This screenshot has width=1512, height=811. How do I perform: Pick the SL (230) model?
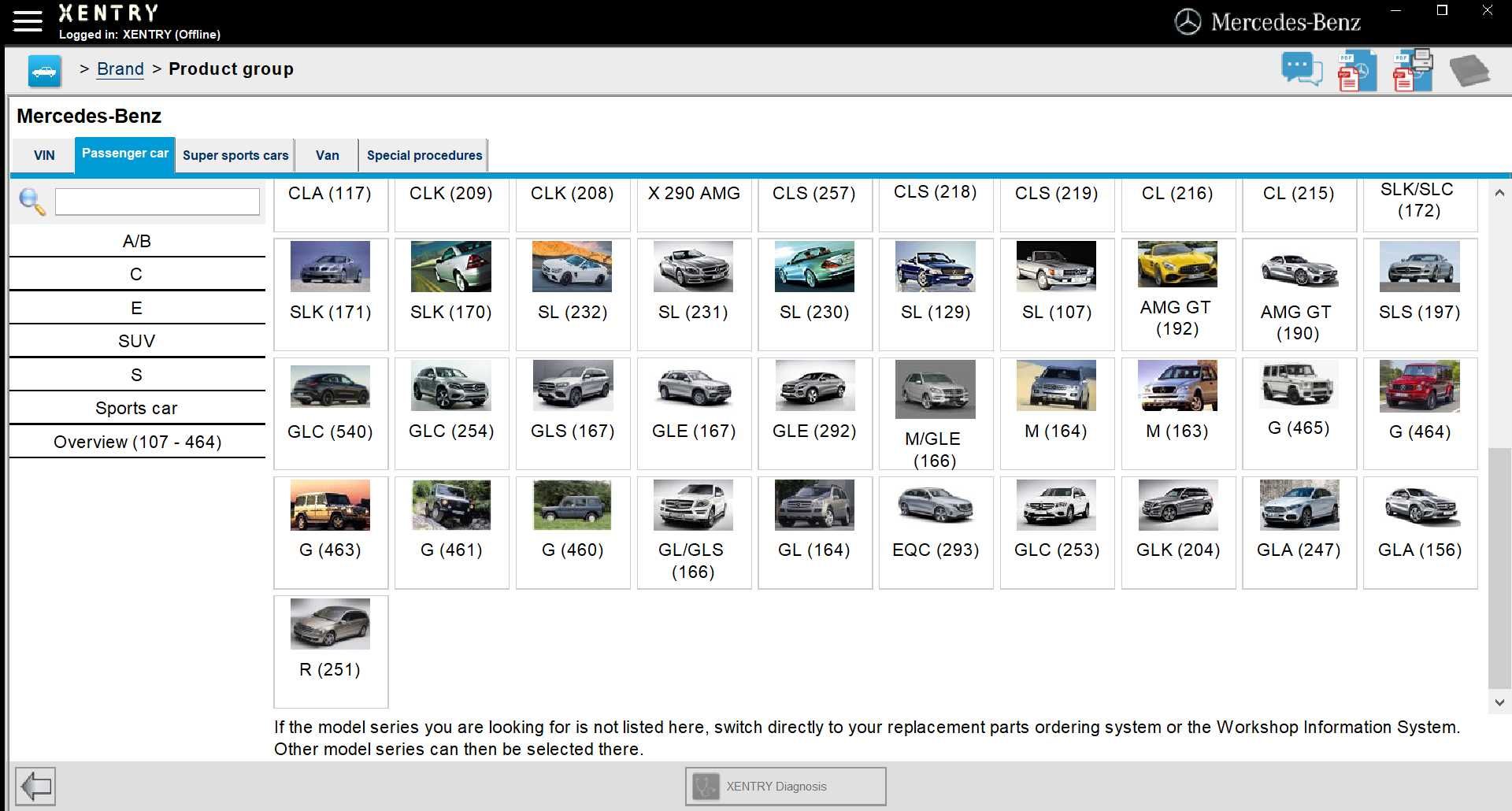[815, 294]
